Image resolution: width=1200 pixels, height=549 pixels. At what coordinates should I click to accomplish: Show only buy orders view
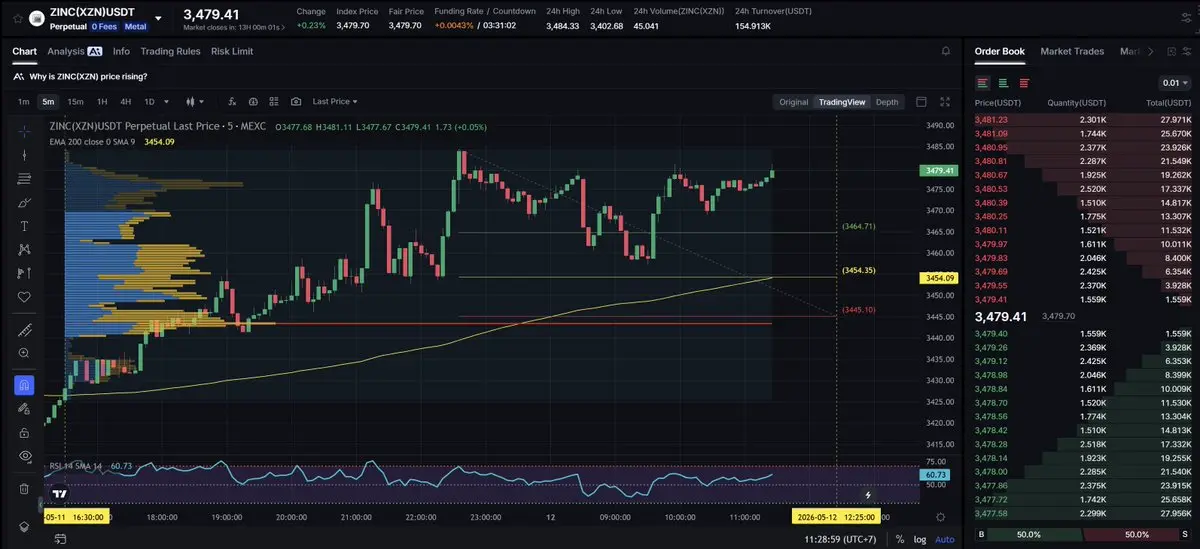1004,83
